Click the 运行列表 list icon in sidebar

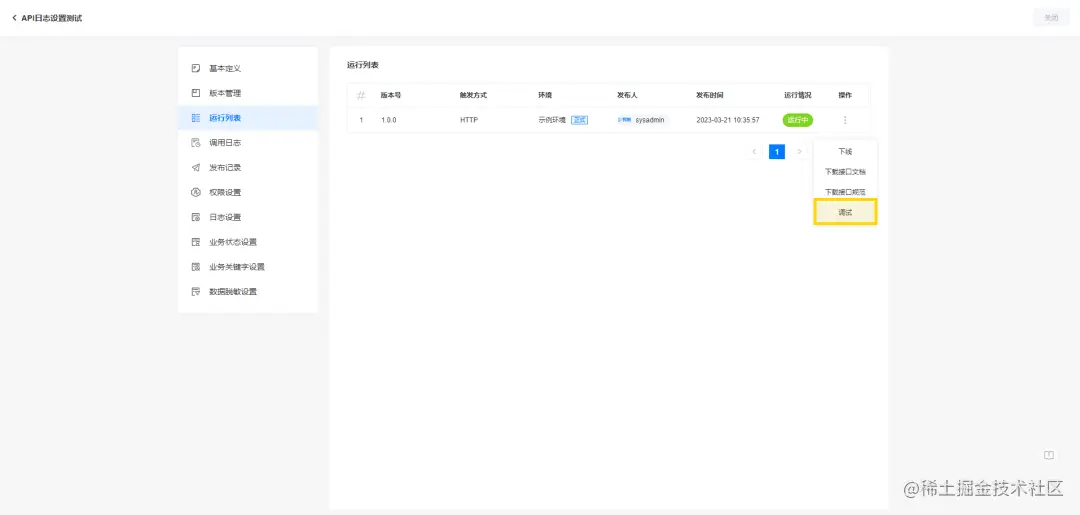pyautogui.click(x=196, y=118)
